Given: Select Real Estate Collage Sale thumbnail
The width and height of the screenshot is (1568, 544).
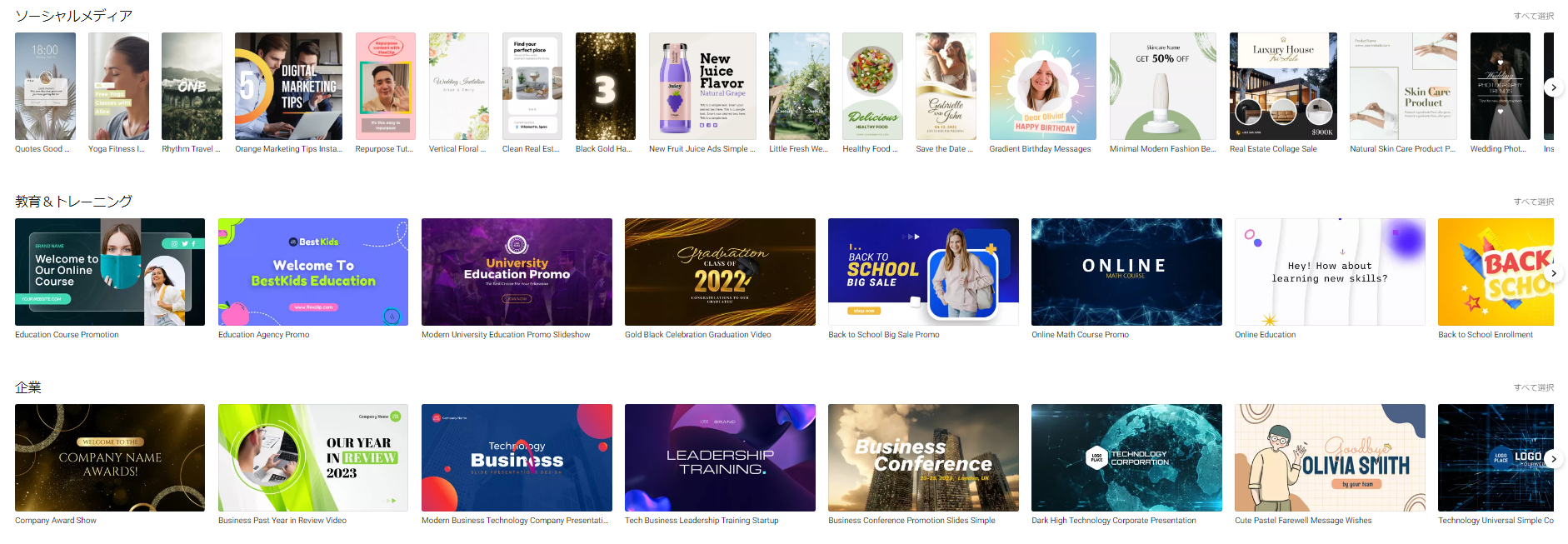Looking at the screenshot, I should pyautogui.click(x=1282, y=87).
